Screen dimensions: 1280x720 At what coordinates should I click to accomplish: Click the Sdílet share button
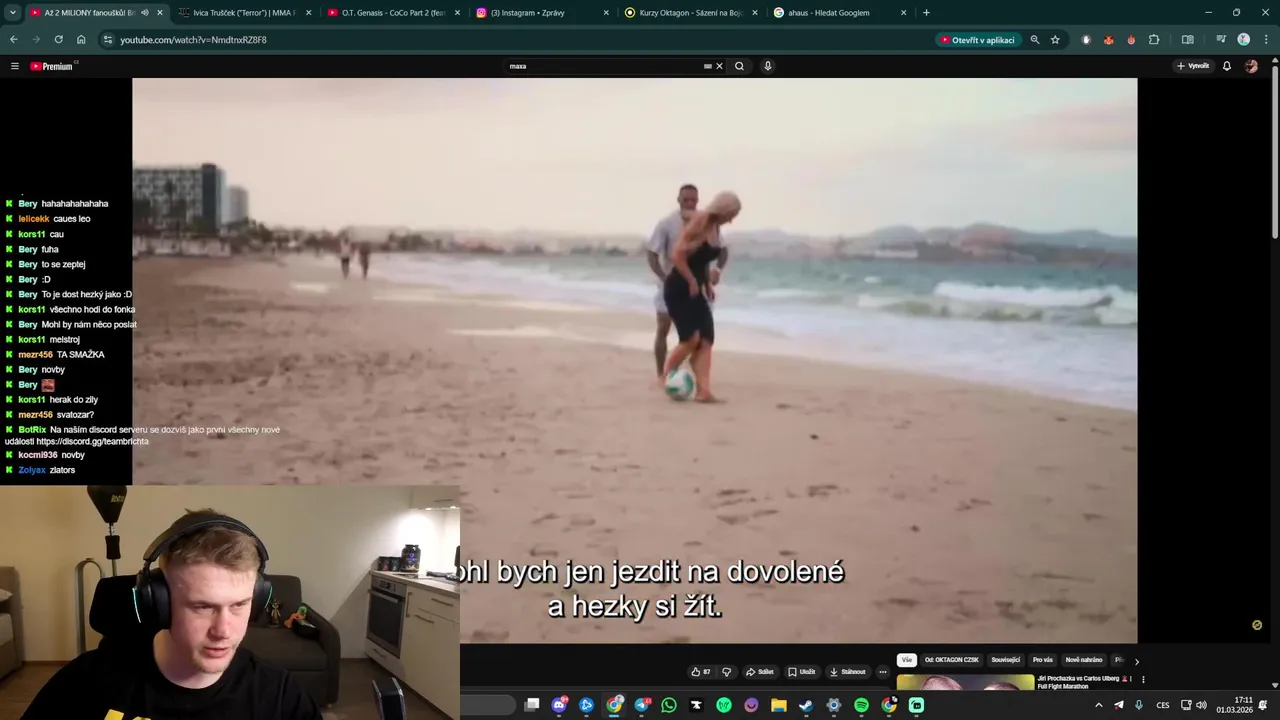pos(760,672)
